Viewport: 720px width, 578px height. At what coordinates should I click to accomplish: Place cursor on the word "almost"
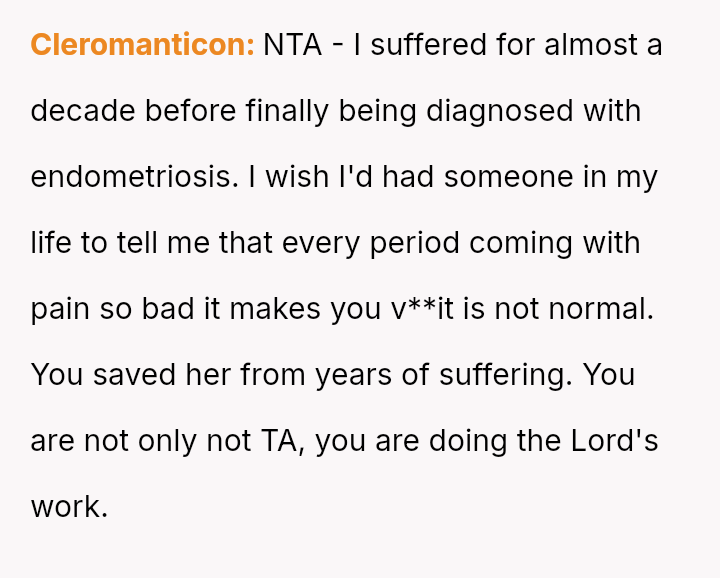pyautogui.click(x=590, y=45)
